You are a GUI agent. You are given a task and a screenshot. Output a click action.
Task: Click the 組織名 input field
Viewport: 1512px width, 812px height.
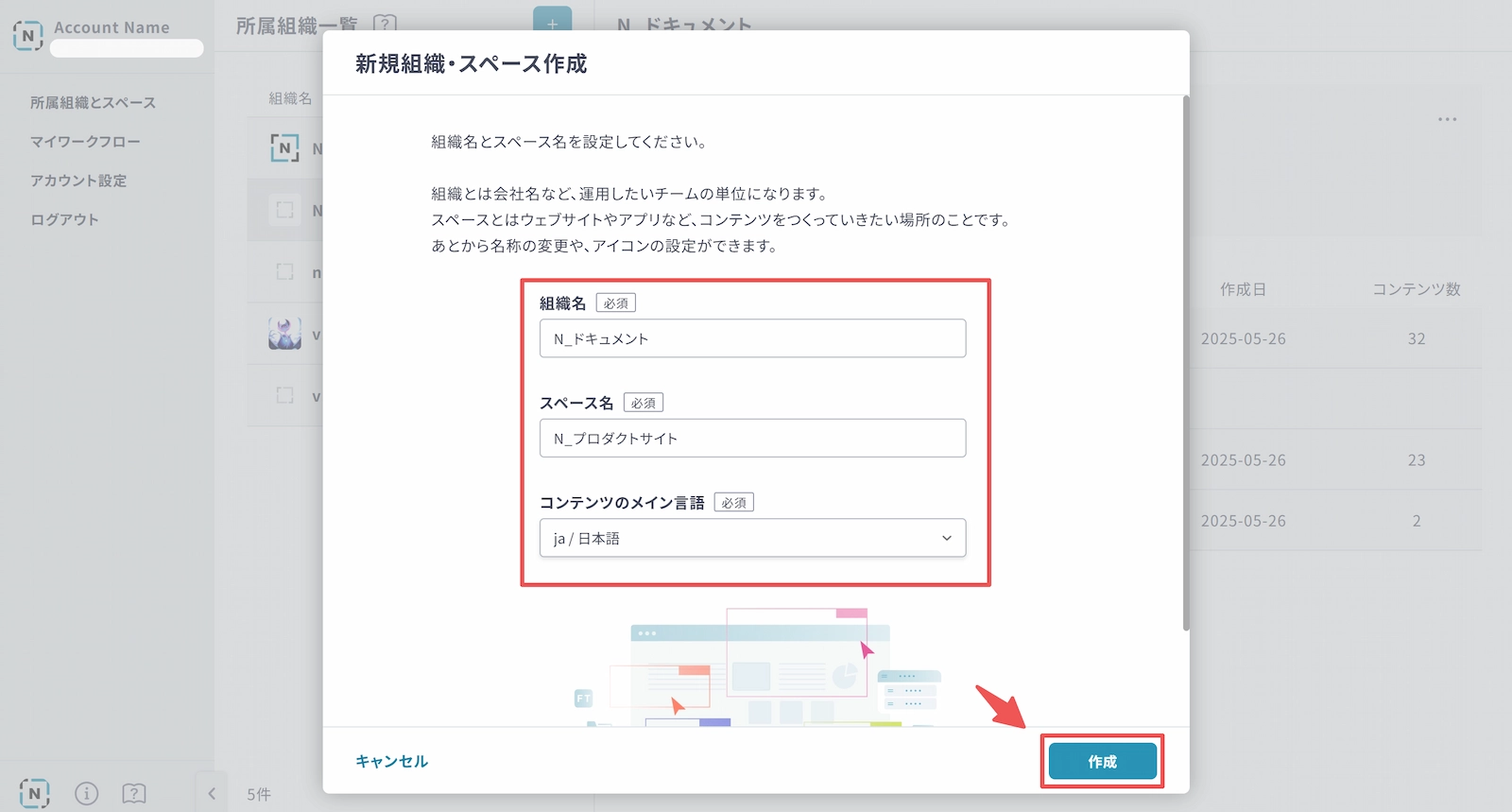pos(752,338)
